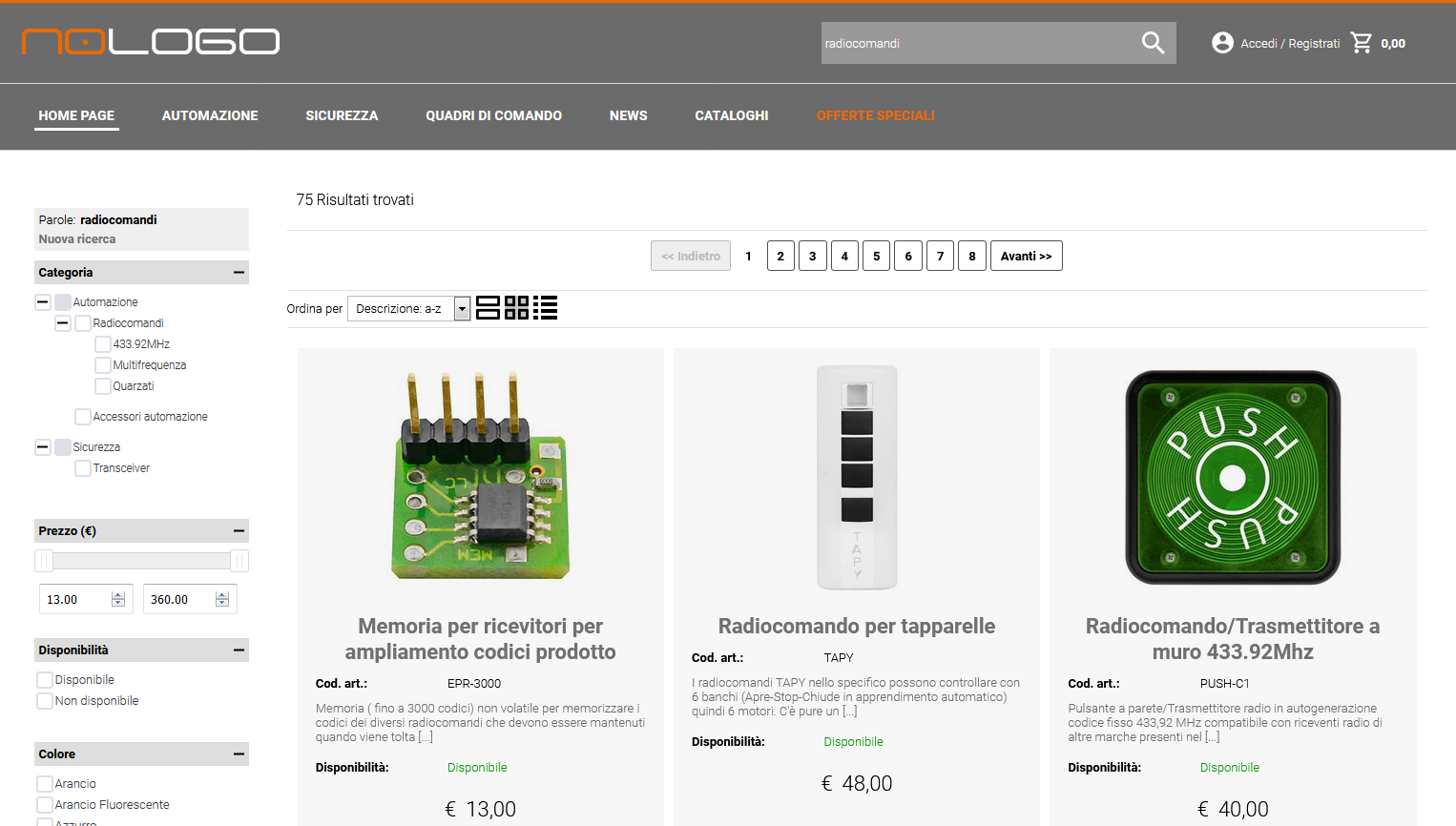The width and height of the screenshot is (1456, 826).
Task: Enable the Disponibile availability filter
Action: 45,680
